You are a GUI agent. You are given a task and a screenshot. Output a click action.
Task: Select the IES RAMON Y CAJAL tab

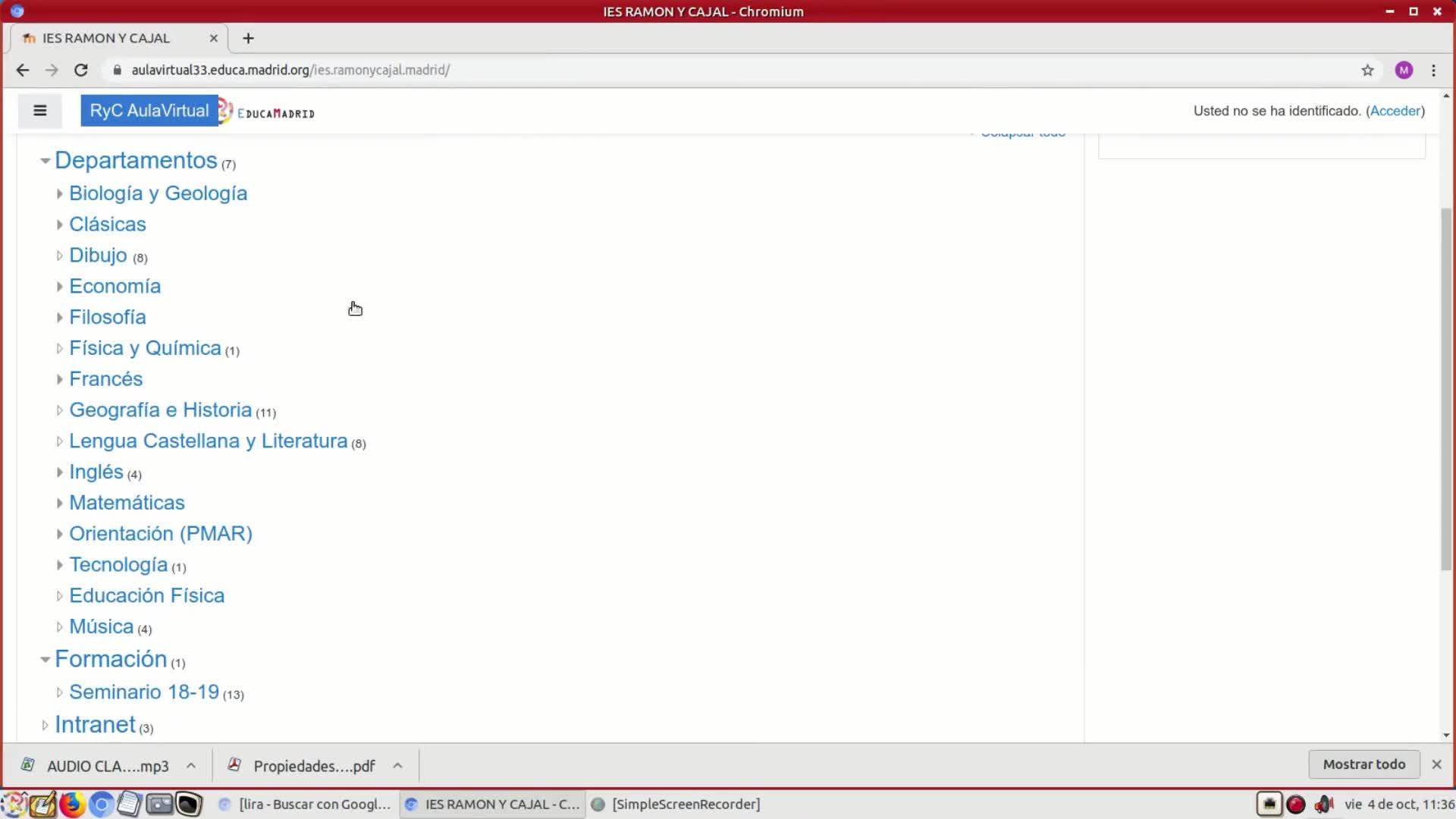click(x=106, y=38)
